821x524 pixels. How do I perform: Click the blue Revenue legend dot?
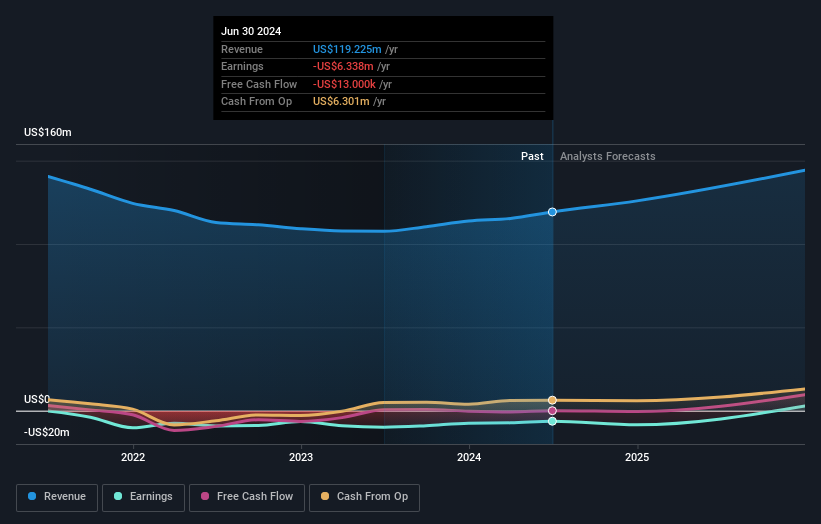coord(32,496)
